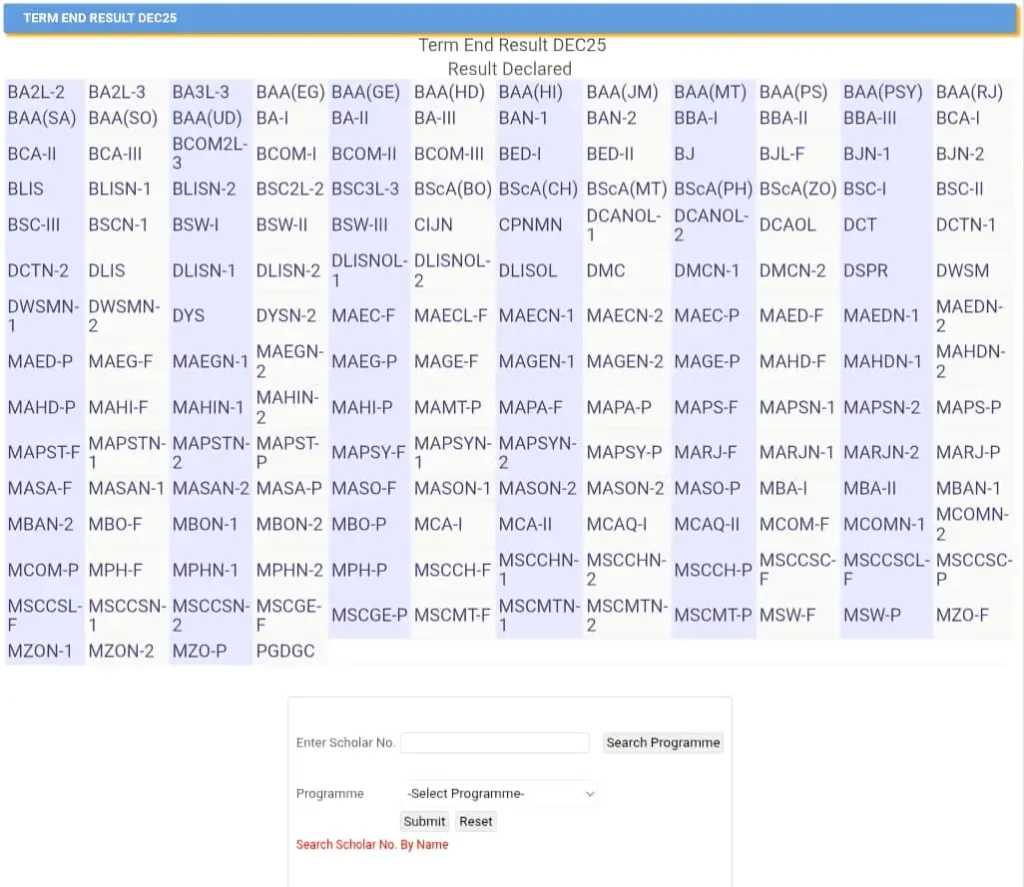This screenshot has width=1024, height=887.
Task: Click the BScA(CH) programme cell
Action: pyautogui.click(x=538, y=189)
